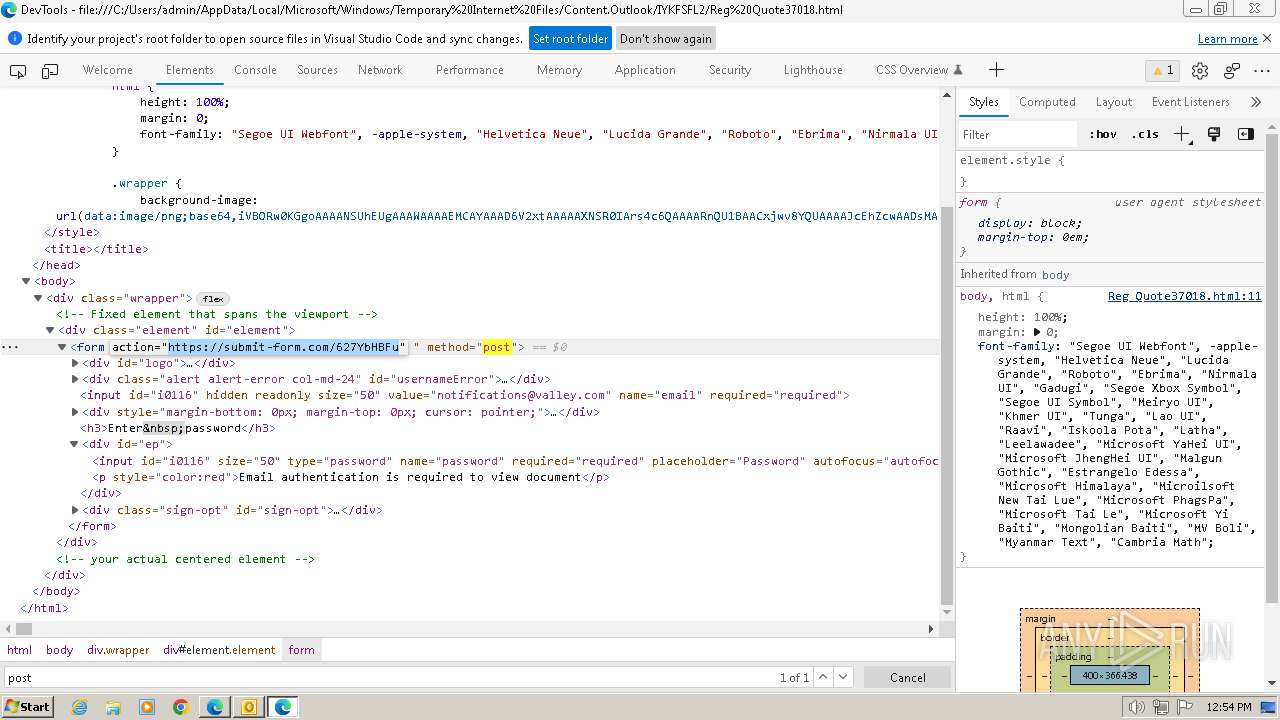The image size is (1280, 720).
Task: Open the Lighthouse tab
Action: (x=813, y=70)
